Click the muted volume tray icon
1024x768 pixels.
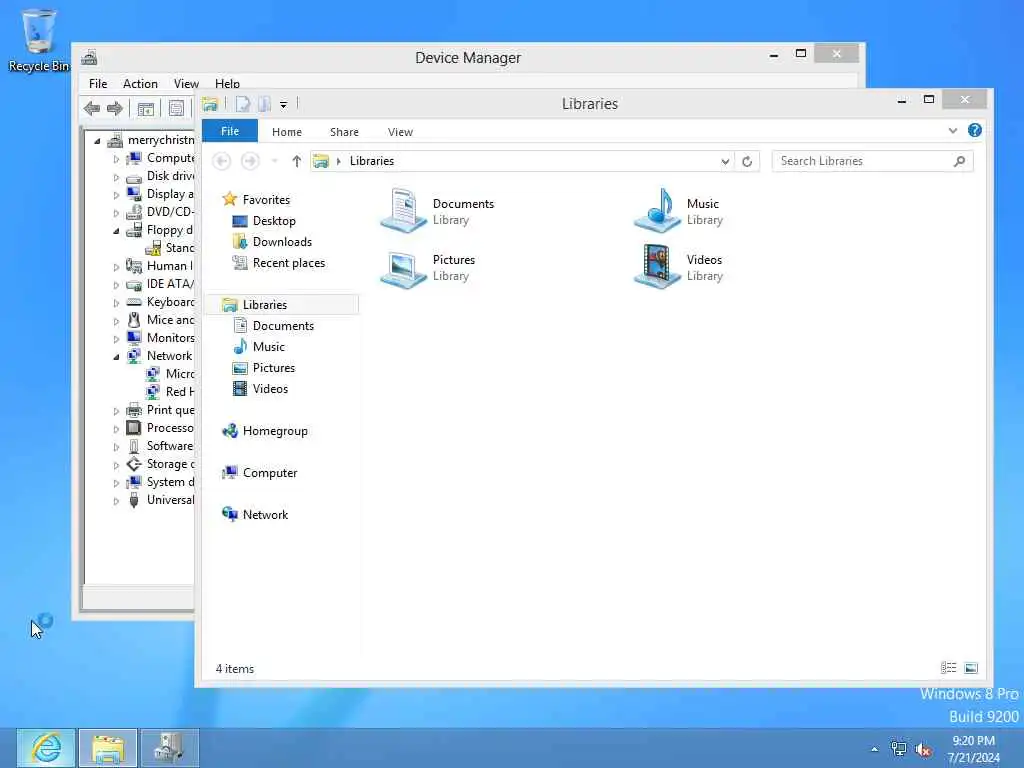click(923, 749)
